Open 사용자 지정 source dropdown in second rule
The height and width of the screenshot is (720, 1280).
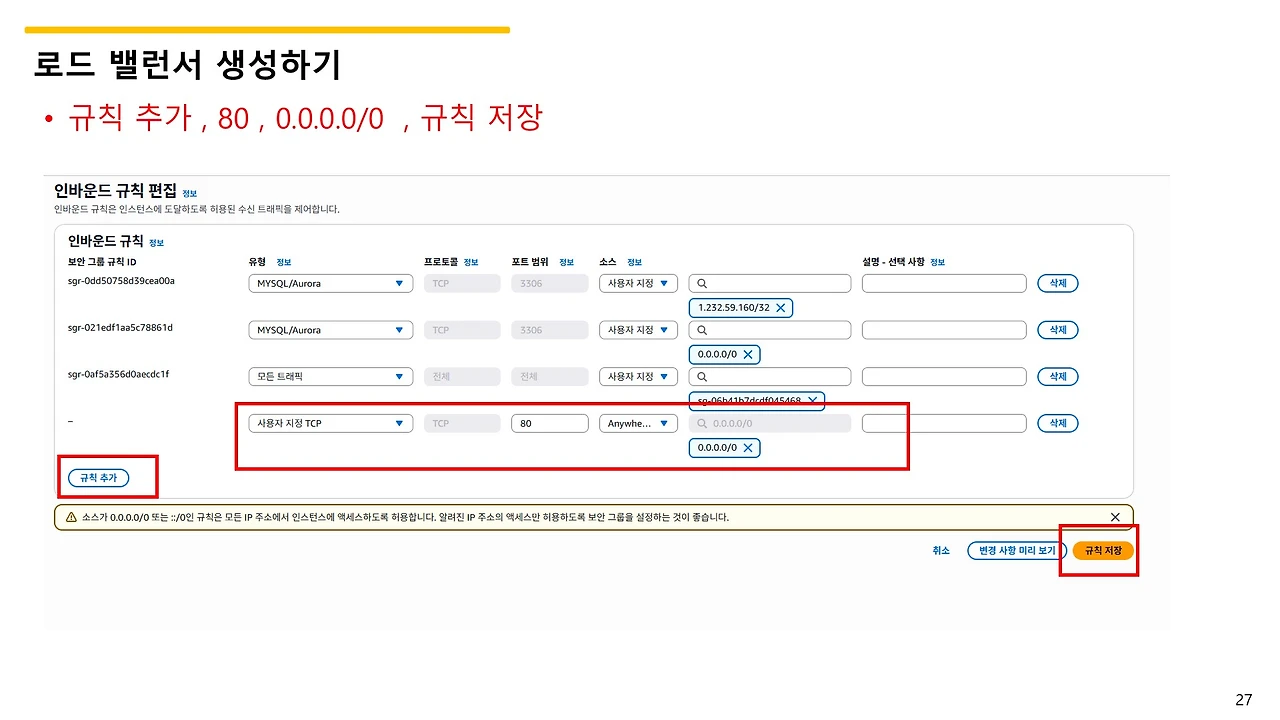tap(638, 330)
